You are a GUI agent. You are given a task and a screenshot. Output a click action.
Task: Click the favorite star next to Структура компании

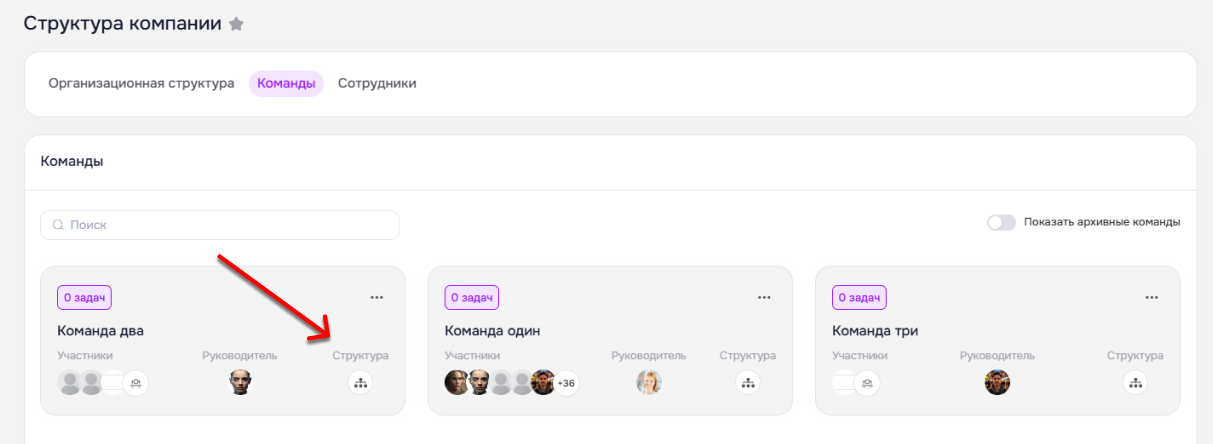[236, 24]
